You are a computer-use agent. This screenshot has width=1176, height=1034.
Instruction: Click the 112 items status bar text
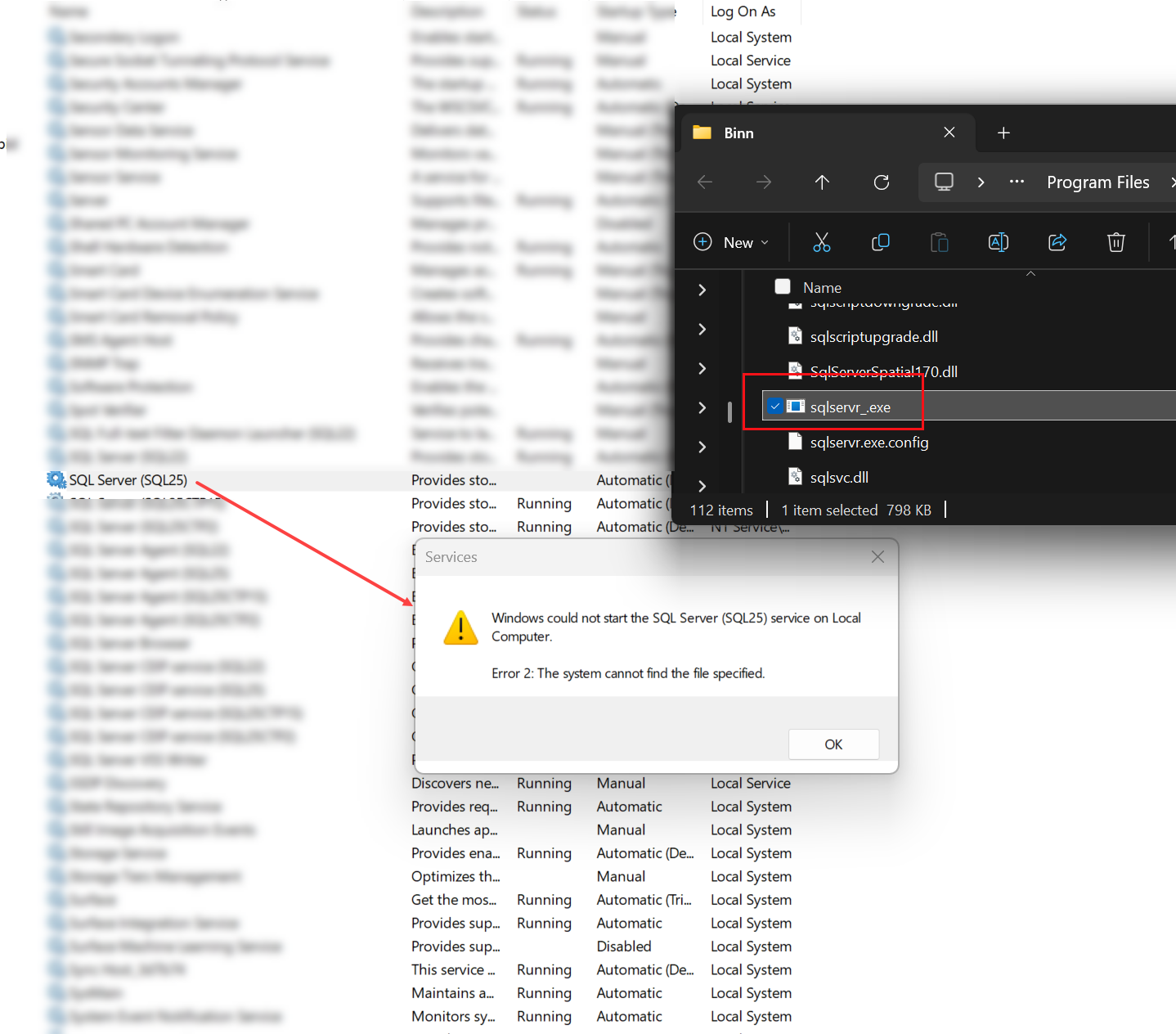coord(721,510)
